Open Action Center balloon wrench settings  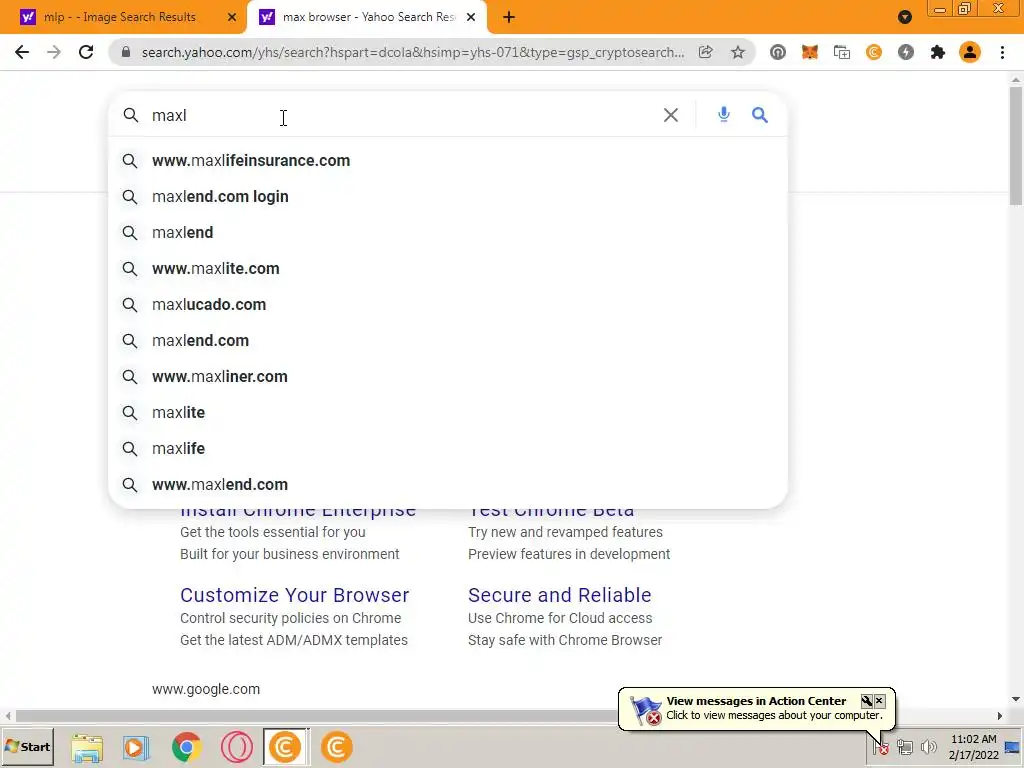click(867, 701)
